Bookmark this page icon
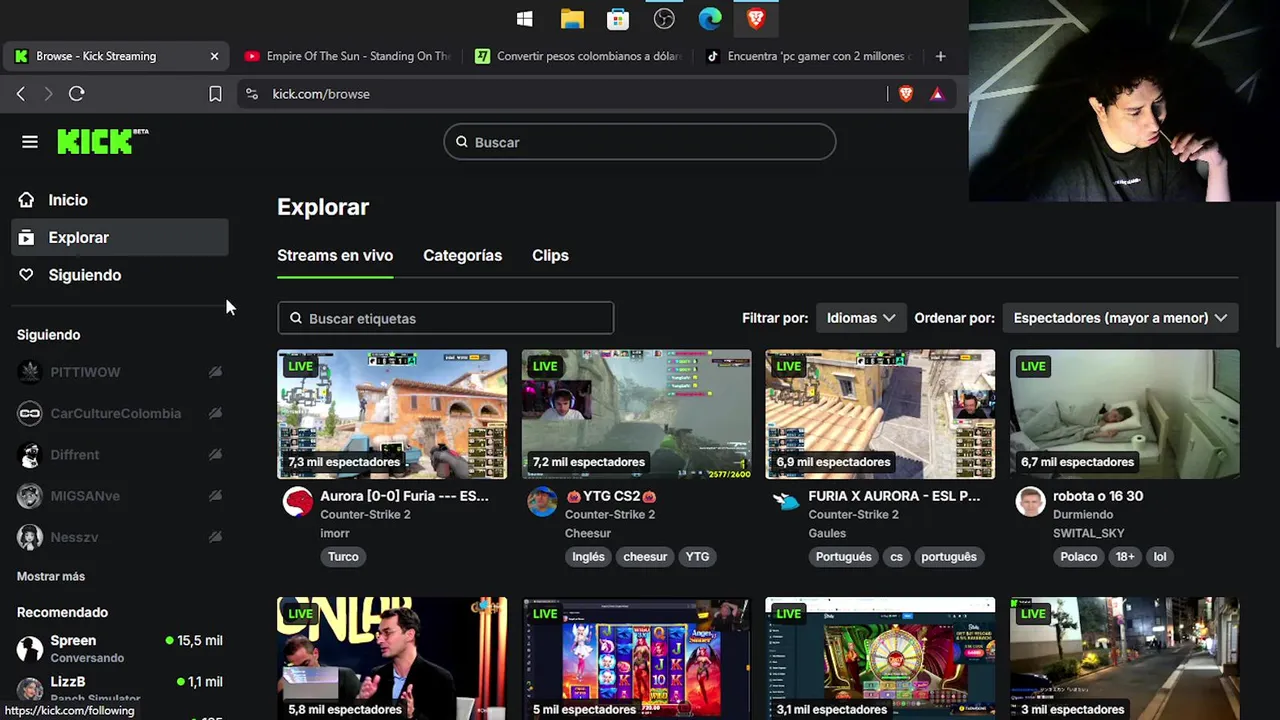The image size is (1280, 720). pyautogui.click(x=215, y=93)
